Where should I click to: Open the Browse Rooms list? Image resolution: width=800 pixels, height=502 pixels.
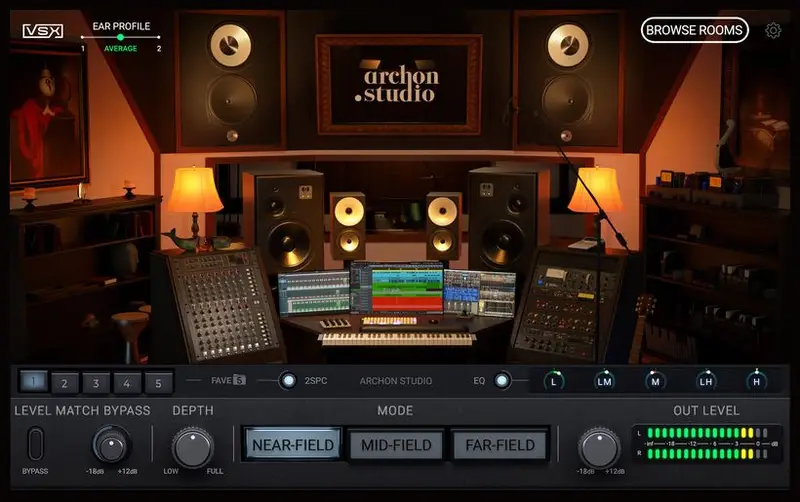[x=694, y=30]
